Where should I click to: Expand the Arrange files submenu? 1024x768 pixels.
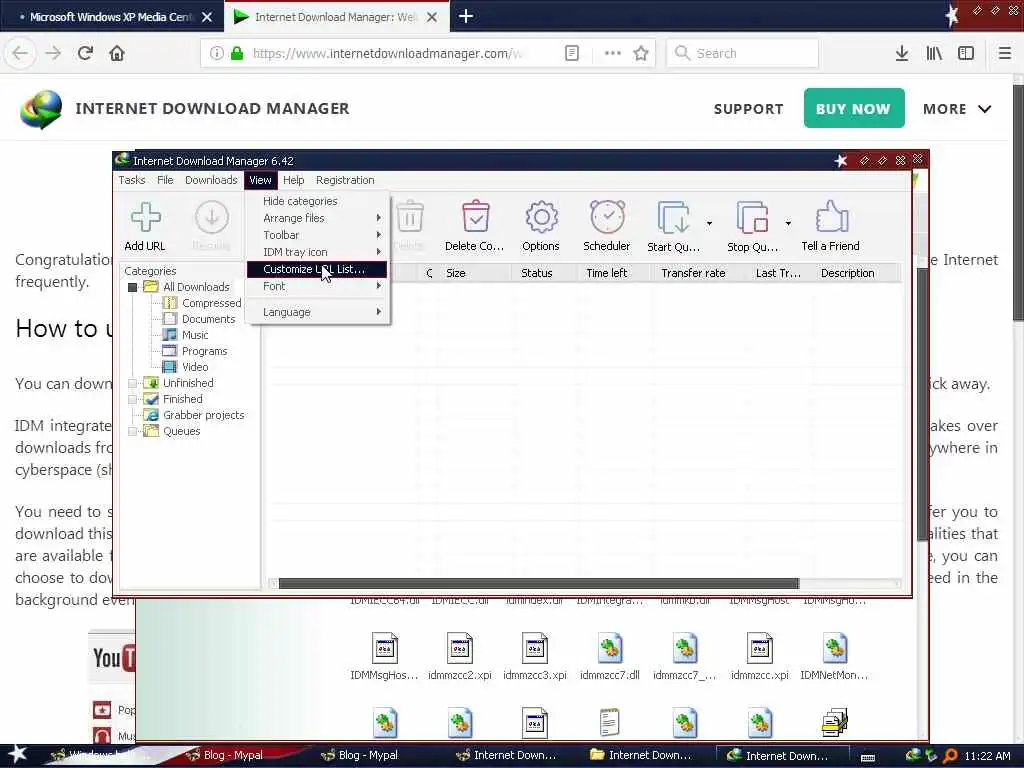coord(317,218)
